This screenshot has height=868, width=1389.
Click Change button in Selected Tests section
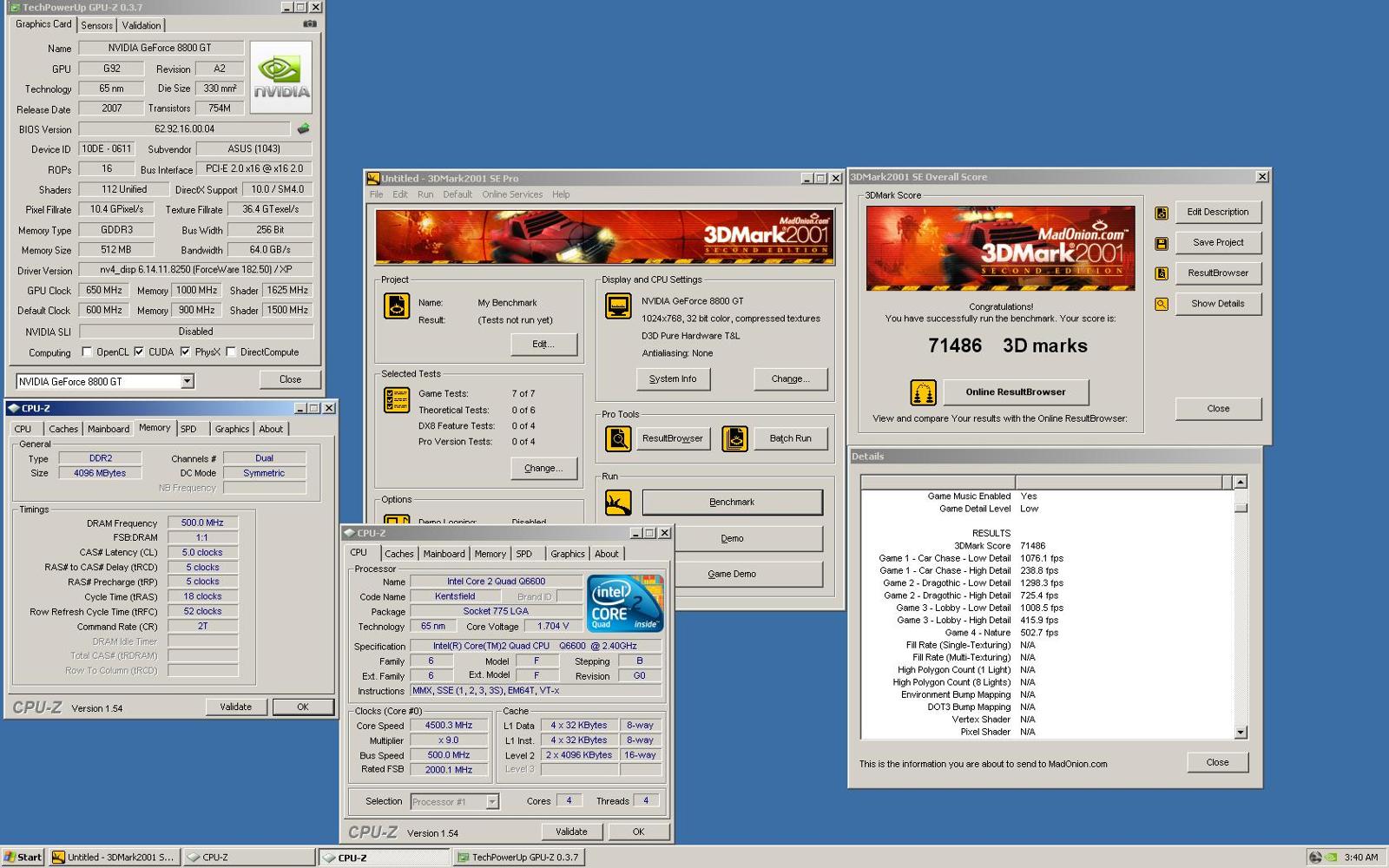(x=543, y=469)
